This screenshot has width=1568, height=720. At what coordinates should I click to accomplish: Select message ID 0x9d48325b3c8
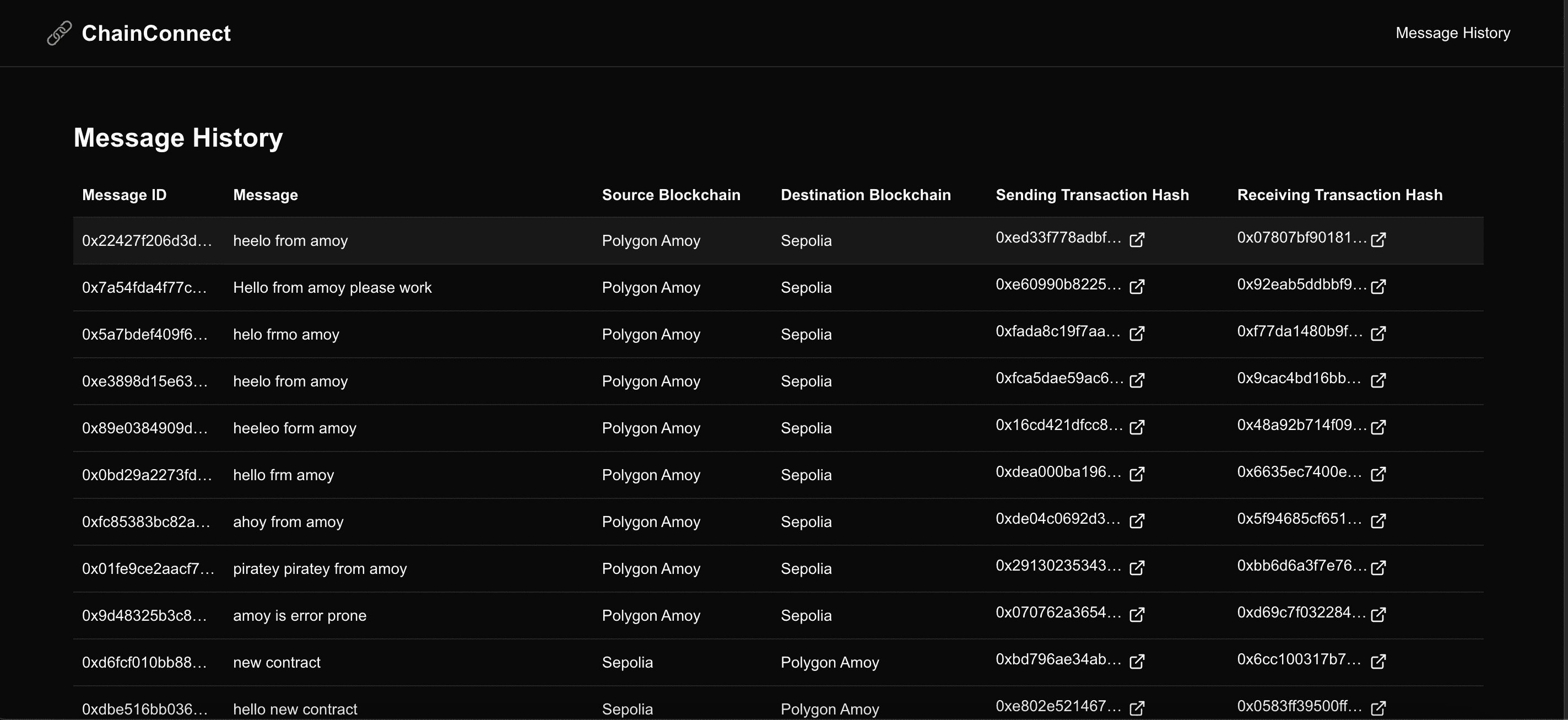point(144,616)
